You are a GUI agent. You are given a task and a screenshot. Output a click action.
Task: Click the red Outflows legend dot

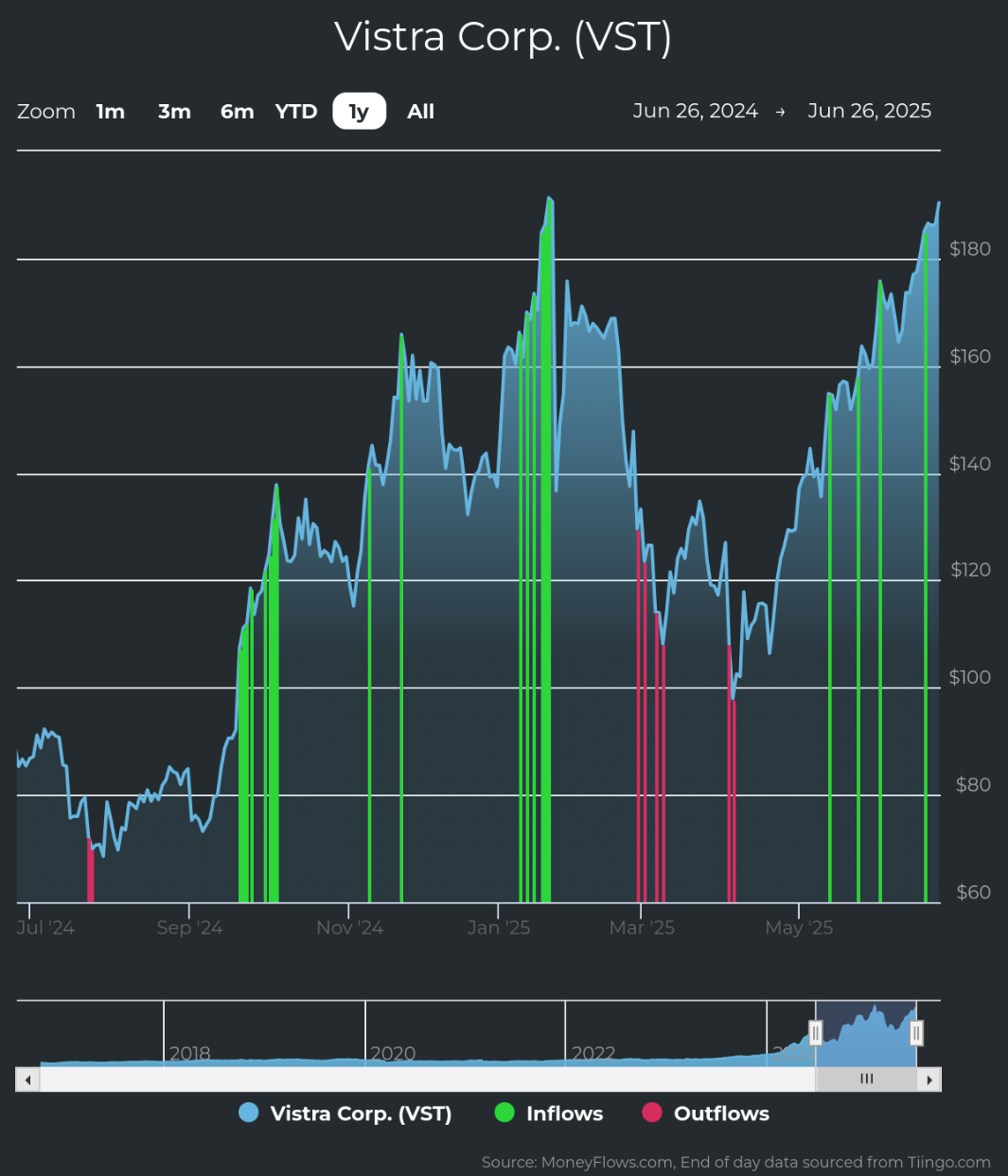[652, 1113]
